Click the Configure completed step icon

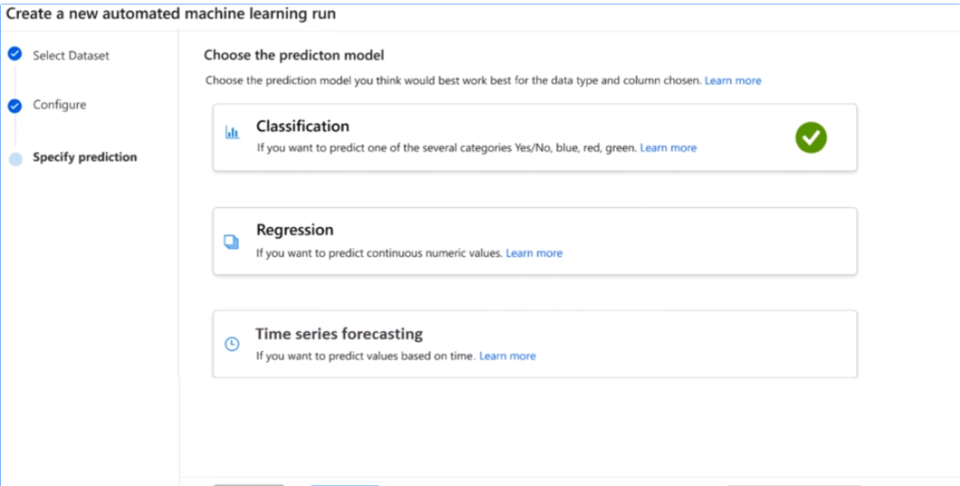click(15, 106)
